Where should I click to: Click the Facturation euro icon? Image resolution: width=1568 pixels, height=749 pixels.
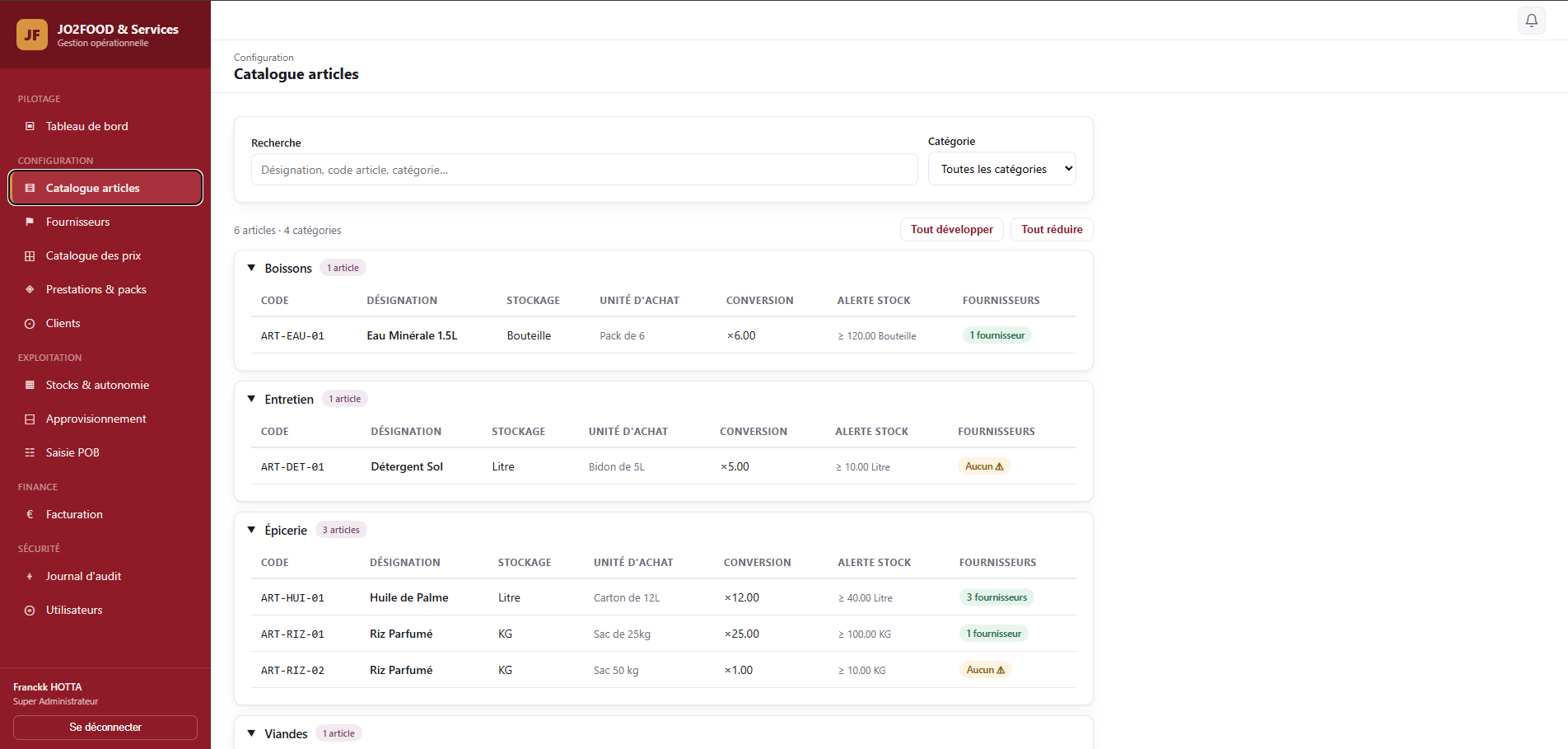[30, 514]
